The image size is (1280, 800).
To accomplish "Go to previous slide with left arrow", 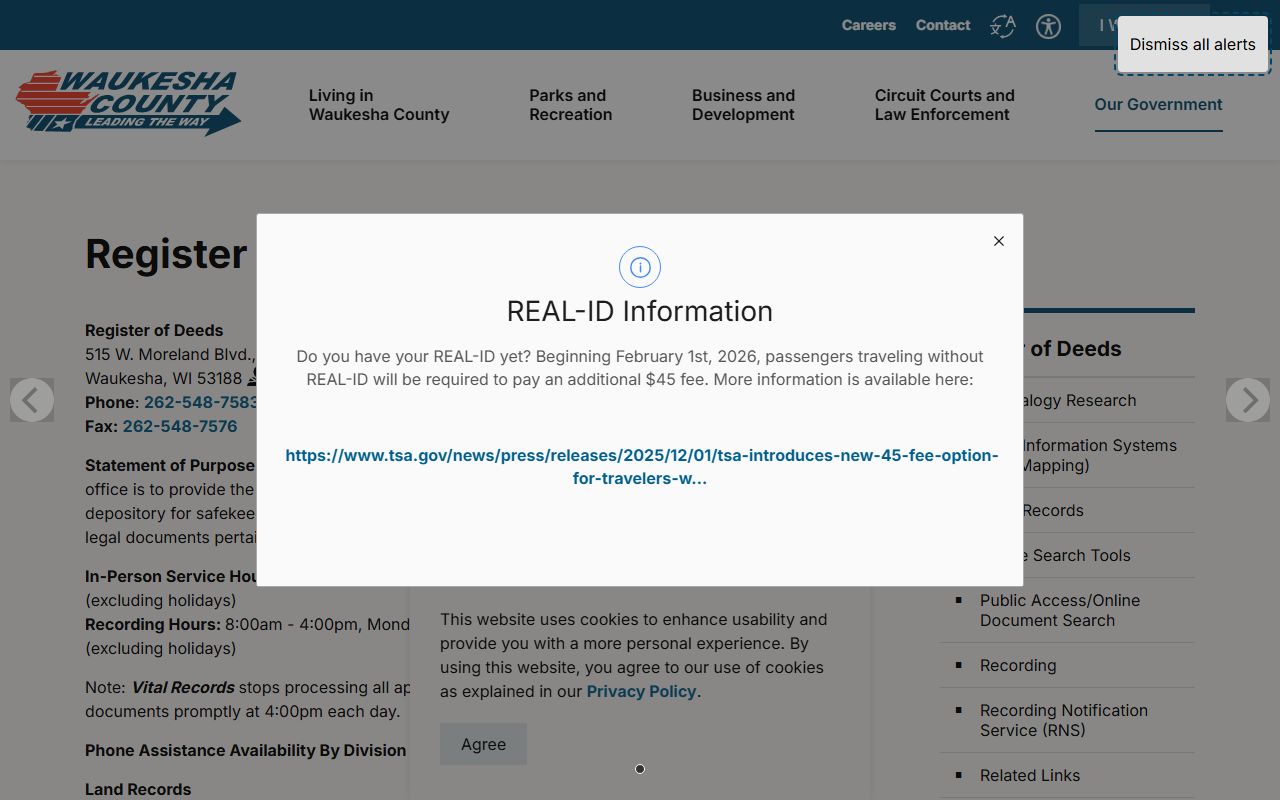I will coord(32,400).
